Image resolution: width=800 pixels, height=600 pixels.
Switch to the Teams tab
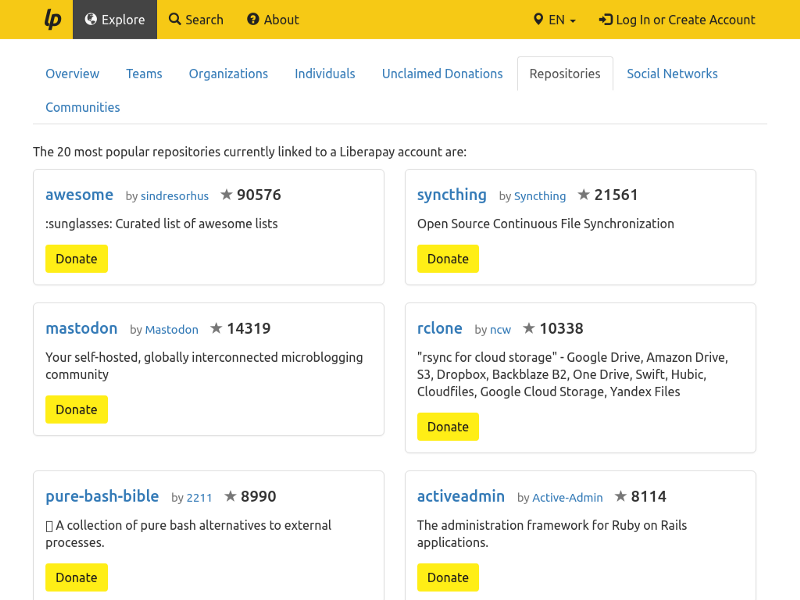click(x=144, y=73)
